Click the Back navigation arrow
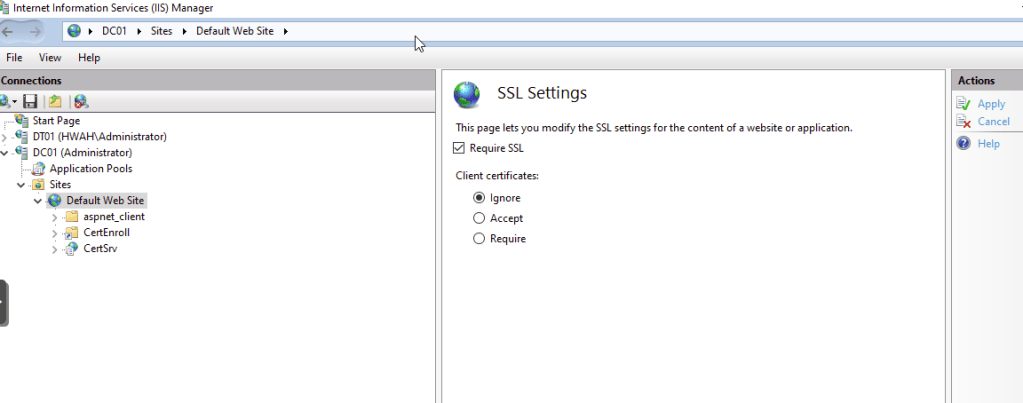The height and width of the screenshot is (403, 1023). click(x=9, y=31)
